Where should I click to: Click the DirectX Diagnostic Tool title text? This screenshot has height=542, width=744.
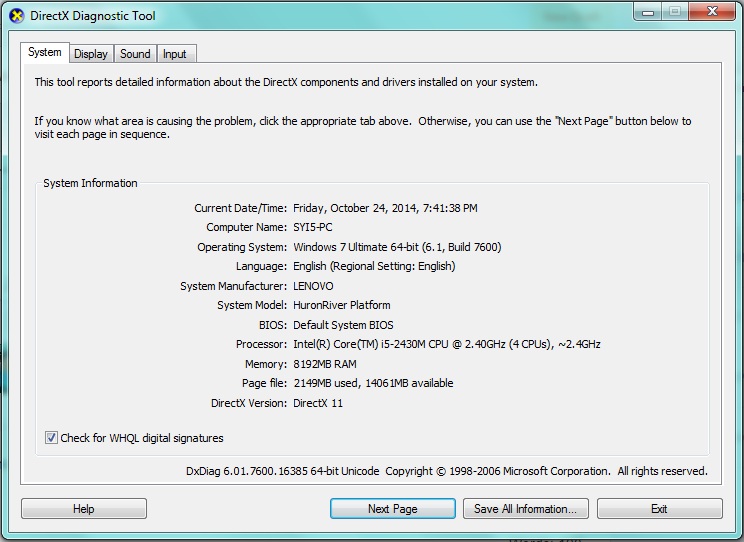[x=93, y=16]
